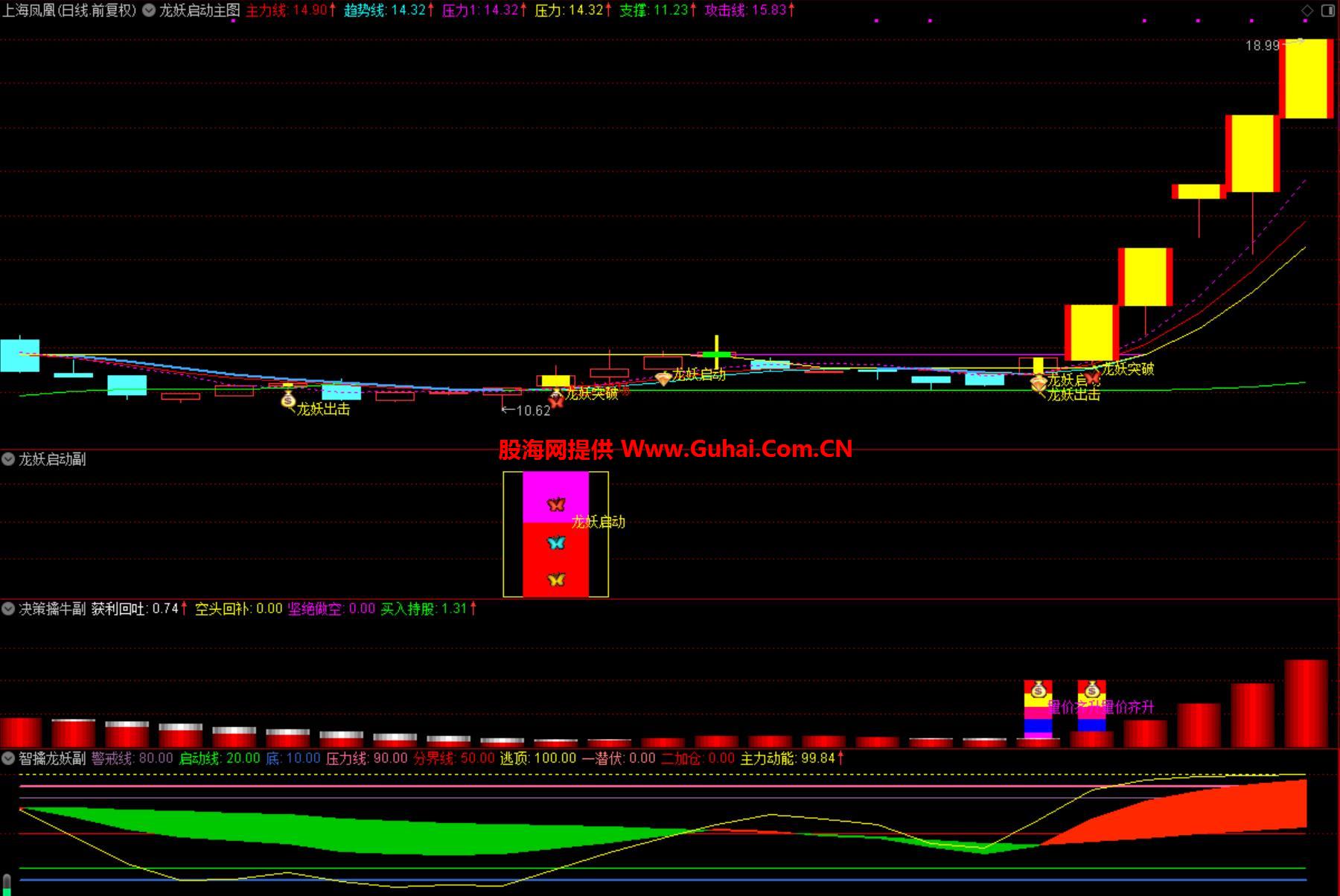1340x896 pixels.
Task: Click the 一潜伏: 0.00 value
Action: click(x=619, y=758)
